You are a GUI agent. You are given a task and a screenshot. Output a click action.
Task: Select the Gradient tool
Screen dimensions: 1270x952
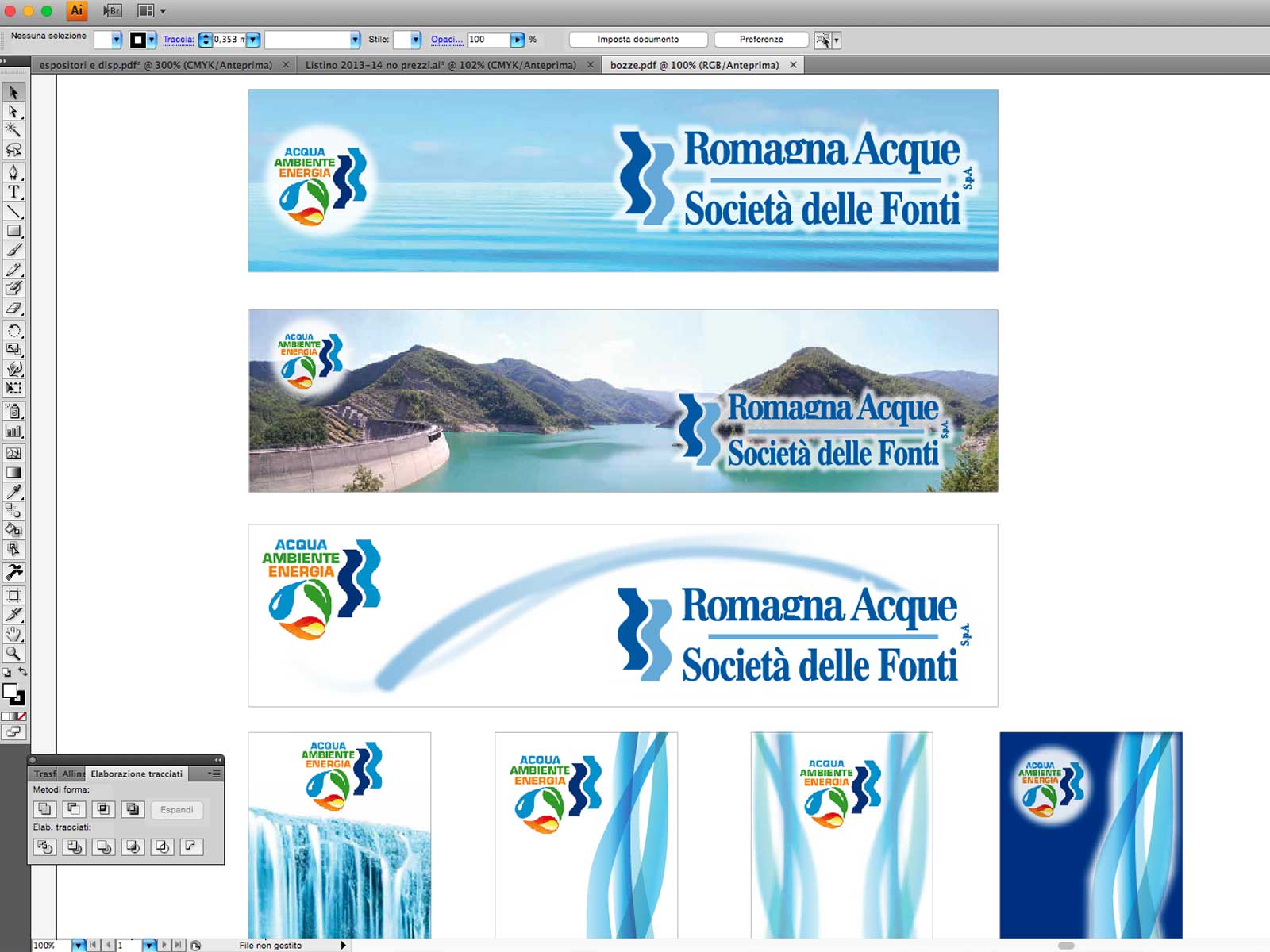(13, 472)
